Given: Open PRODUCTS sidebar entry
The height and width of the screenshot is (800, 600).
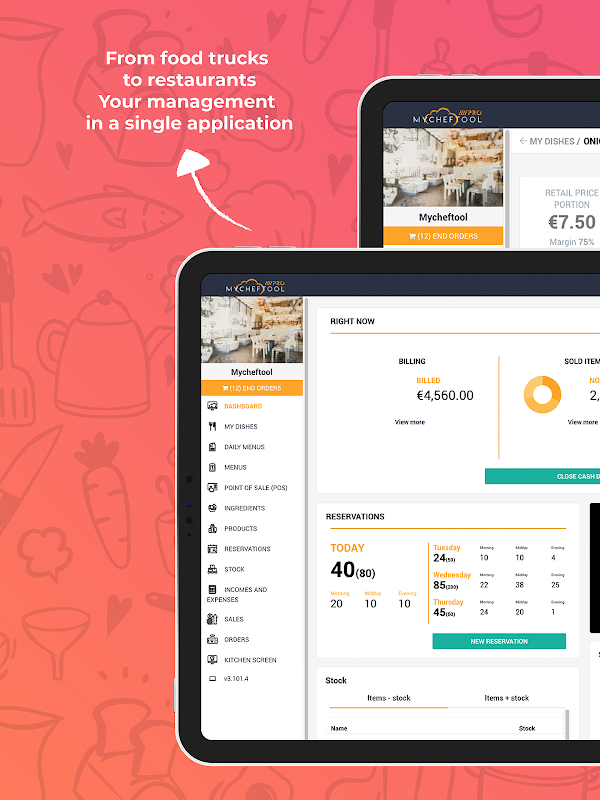Looking at the screenshot, I should pyautogui.click(x=241, y=529).
